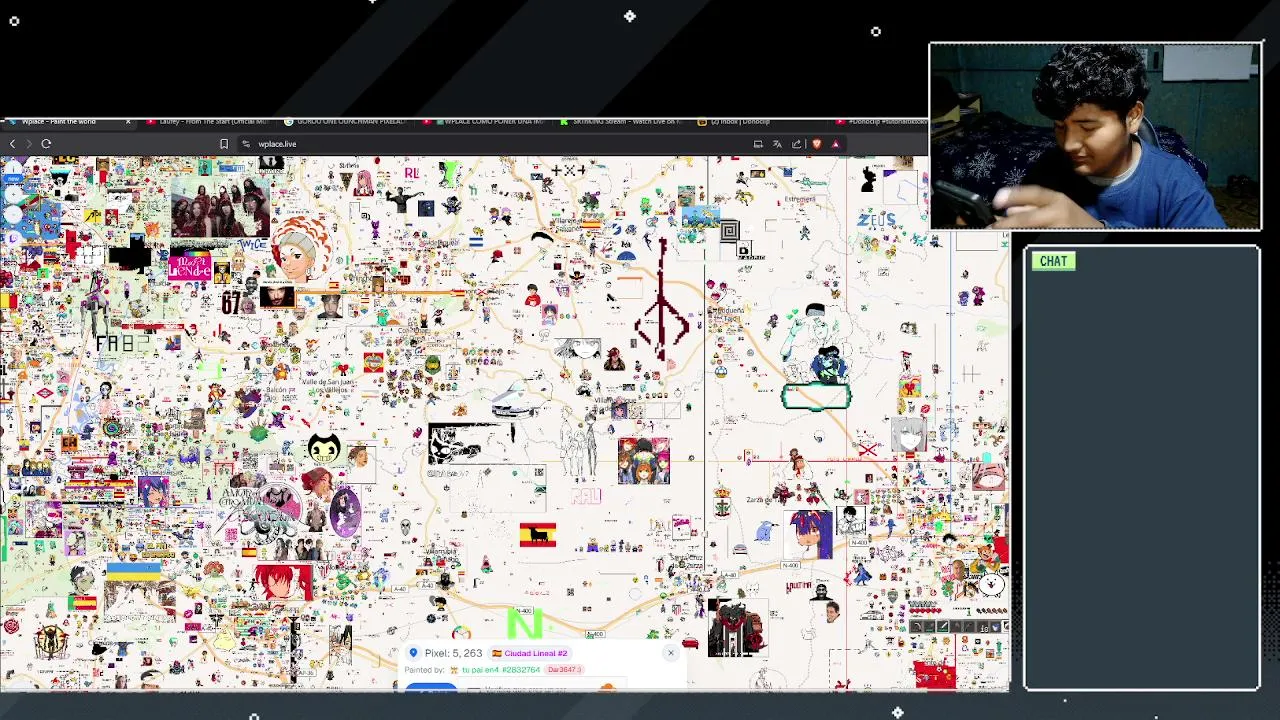
Task: Close the pixel info popup
Action: click(x=671, y=653)
